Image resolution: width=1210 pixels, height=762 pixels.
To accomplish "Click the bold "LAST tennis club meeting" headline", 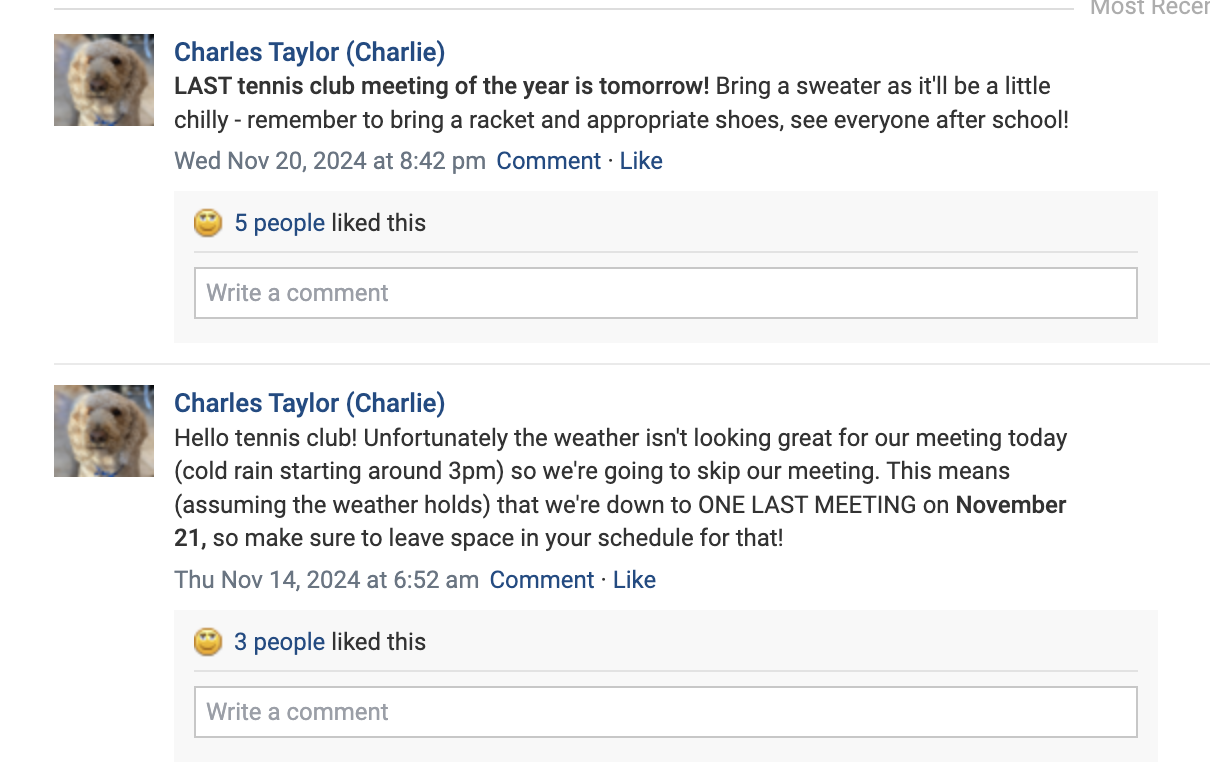I will pos(441,86).
